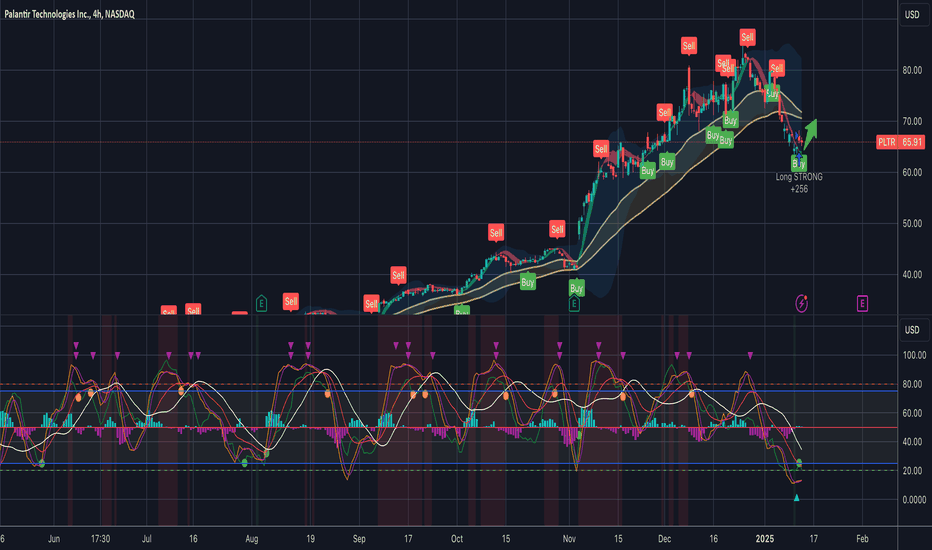
Task: Click the 0.0000 oscillator axis label
Action: pos(914,499)
